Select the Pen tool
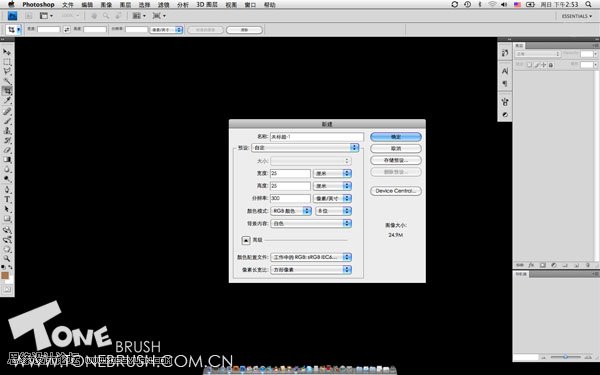Screen dimensions: 600x375 (x=7, y=190)
